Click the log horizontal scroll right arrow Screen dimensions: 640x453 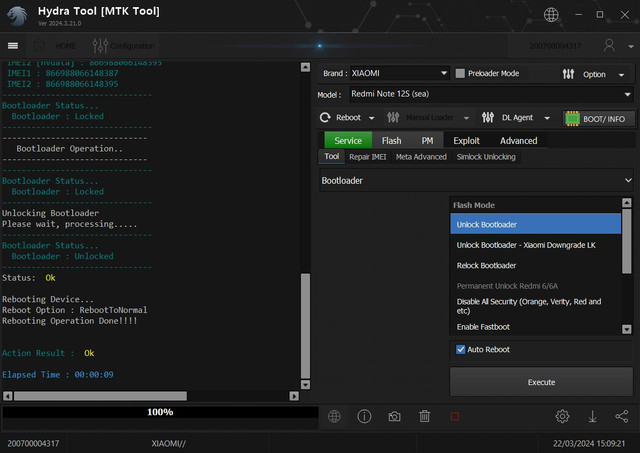click(294, 396)
